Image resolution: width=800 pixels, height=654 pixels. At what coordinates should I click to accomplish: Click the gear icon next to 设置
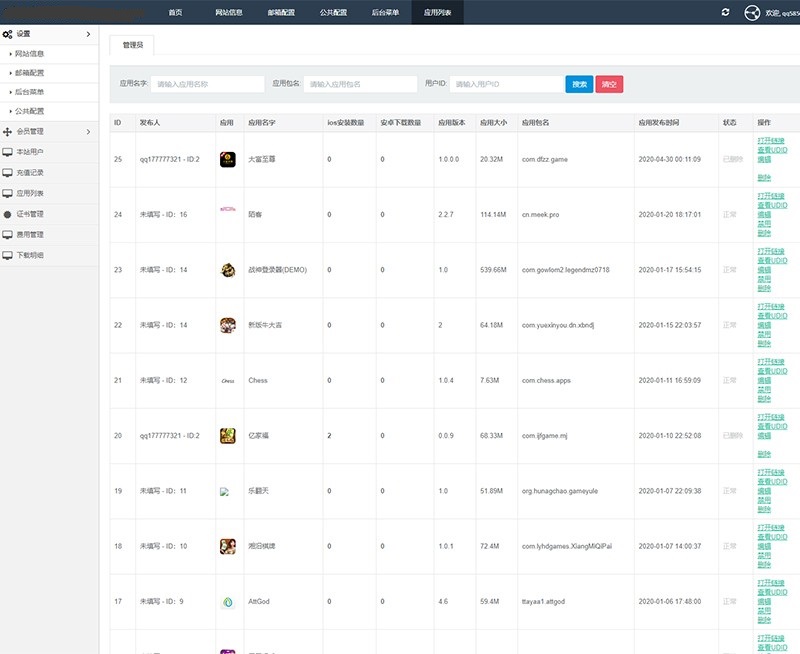8,34
